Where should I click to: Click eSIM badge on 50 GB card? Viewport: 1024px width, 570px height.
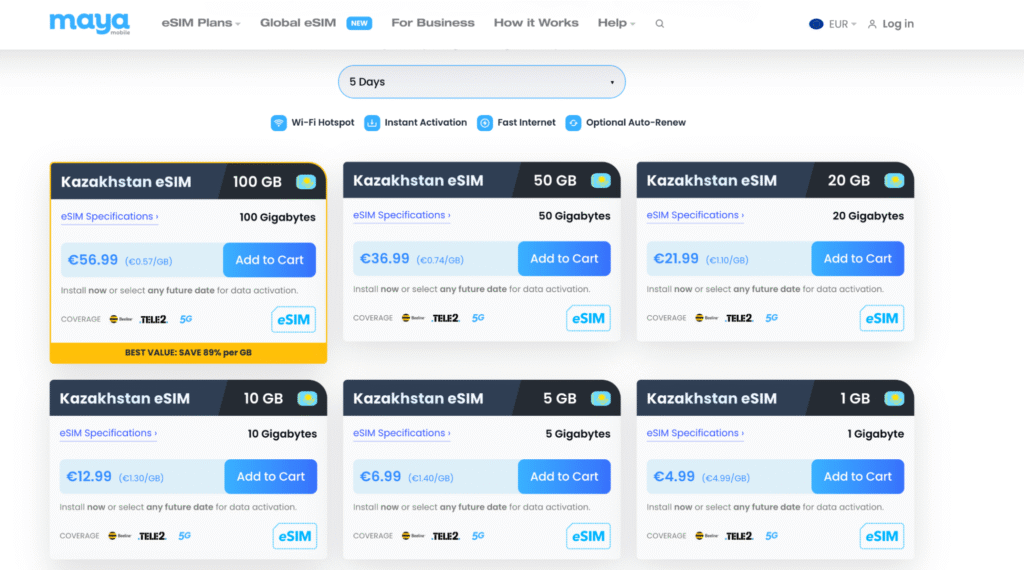pyautogui.click(x=588, y=318)
